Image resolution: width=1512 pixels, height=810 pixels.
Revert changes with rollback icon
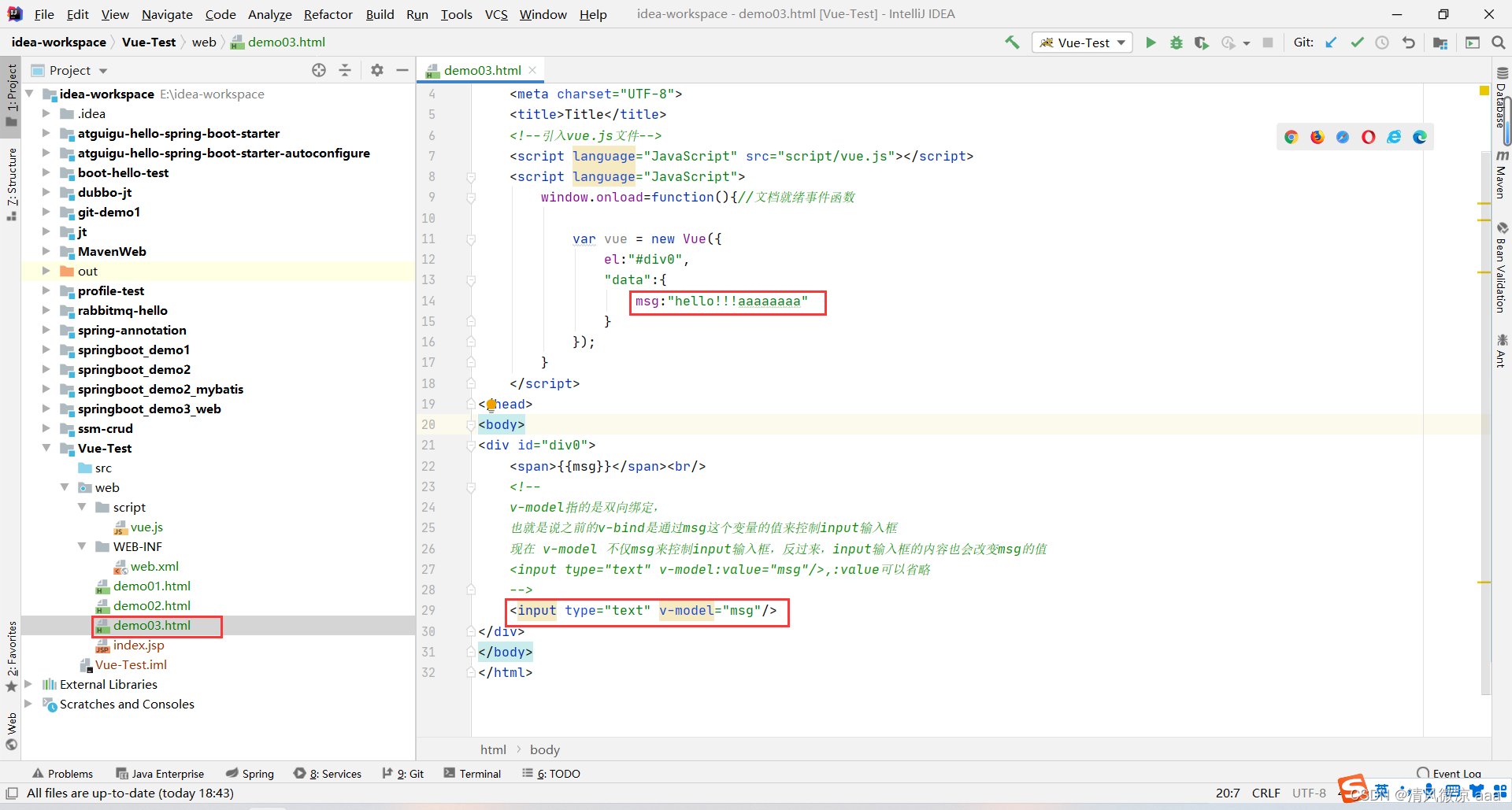[x=1409, y=43]
